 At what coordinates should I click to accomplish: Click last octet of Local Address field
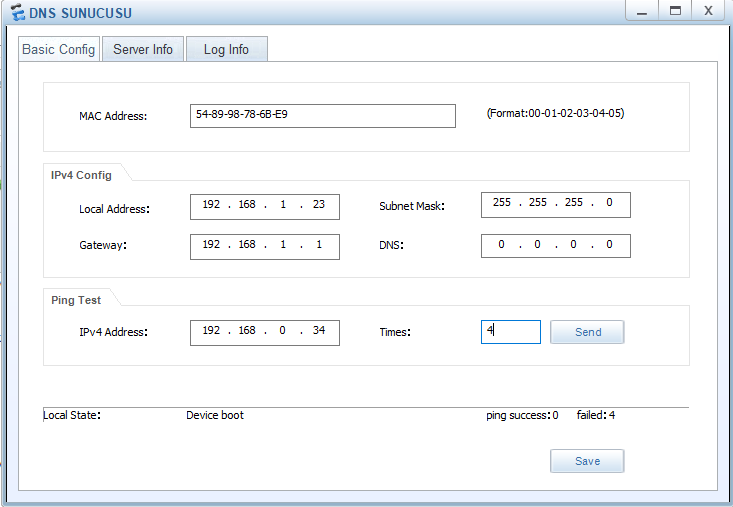click(x=318, y=205)
